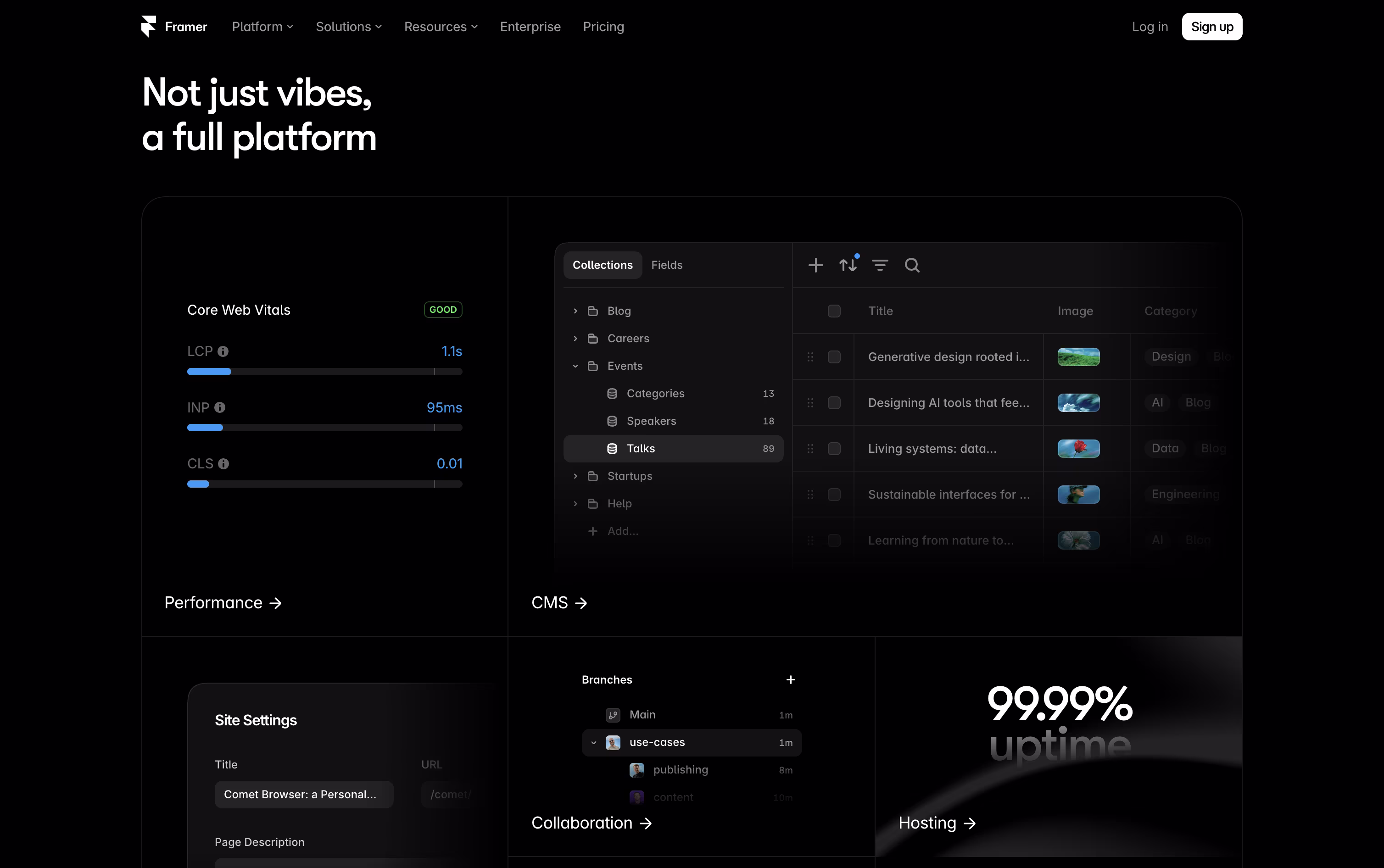The image size is (1384, 868).
Task: Click the Main branch icon
Action: 613,715
